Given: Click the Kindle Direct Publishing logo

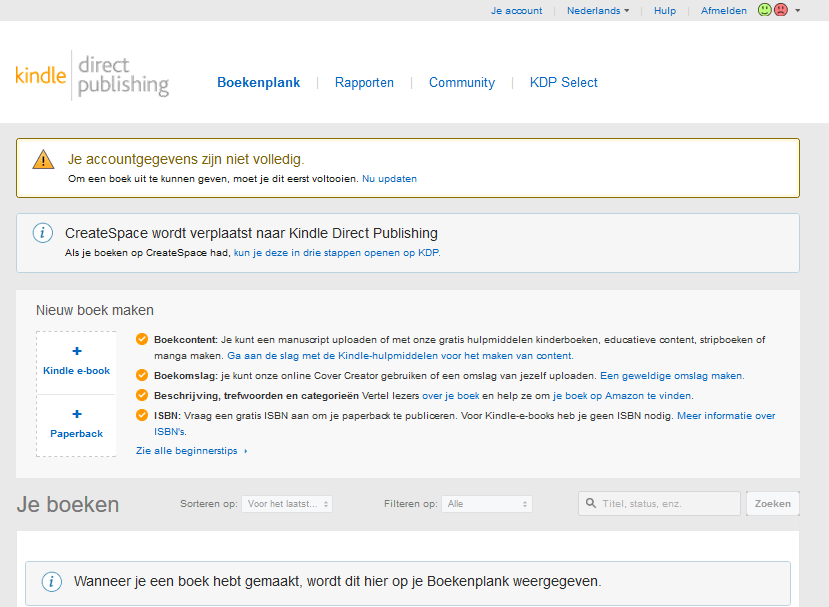Looking at the screenshot, I should pyautogui.click(x=92, y=76).
